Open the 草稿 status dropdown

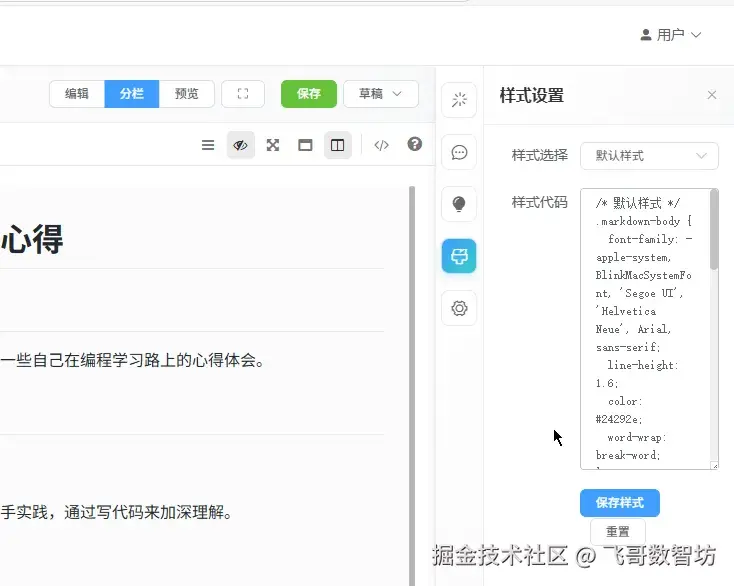(x=381, y=94)
